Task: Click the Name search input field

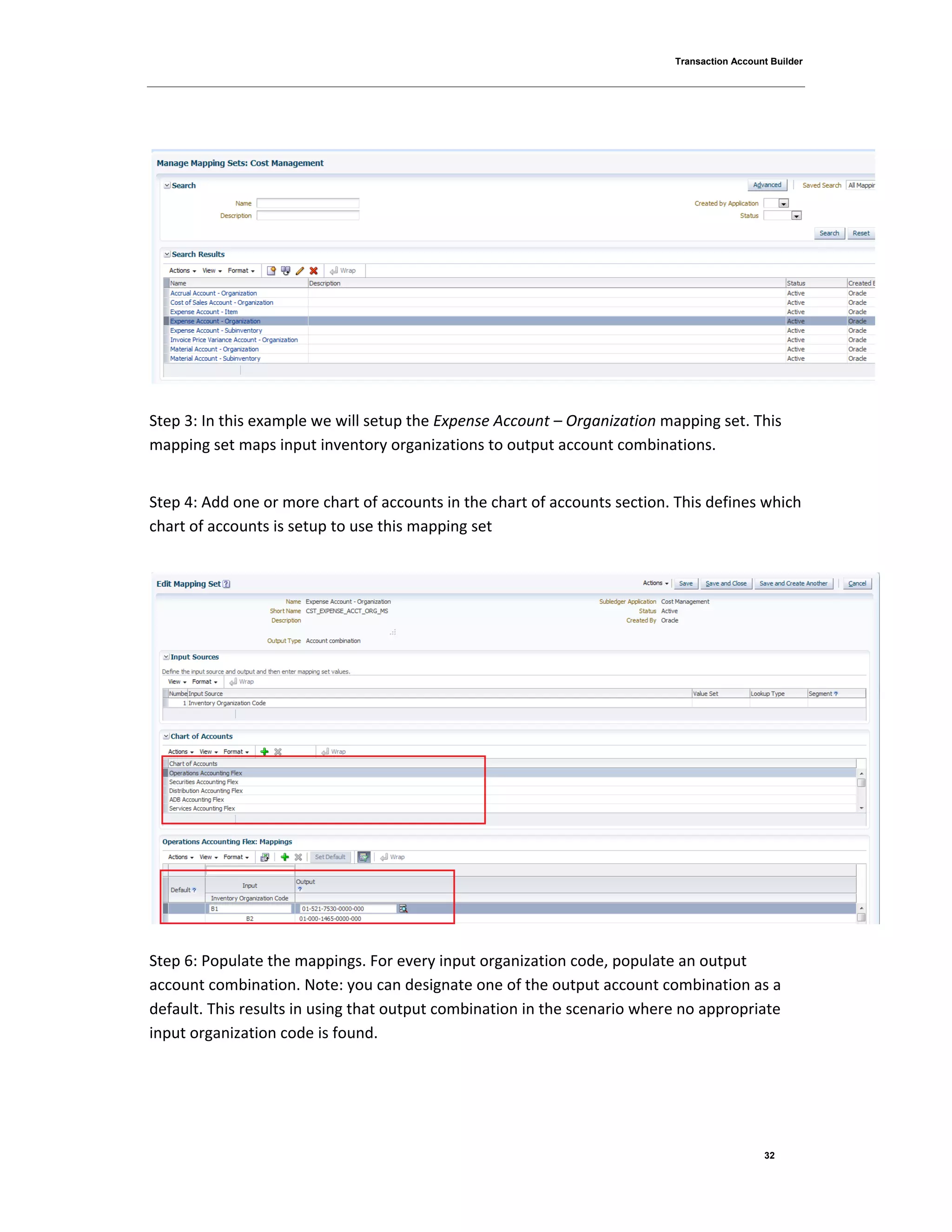Action: point(308,203)
